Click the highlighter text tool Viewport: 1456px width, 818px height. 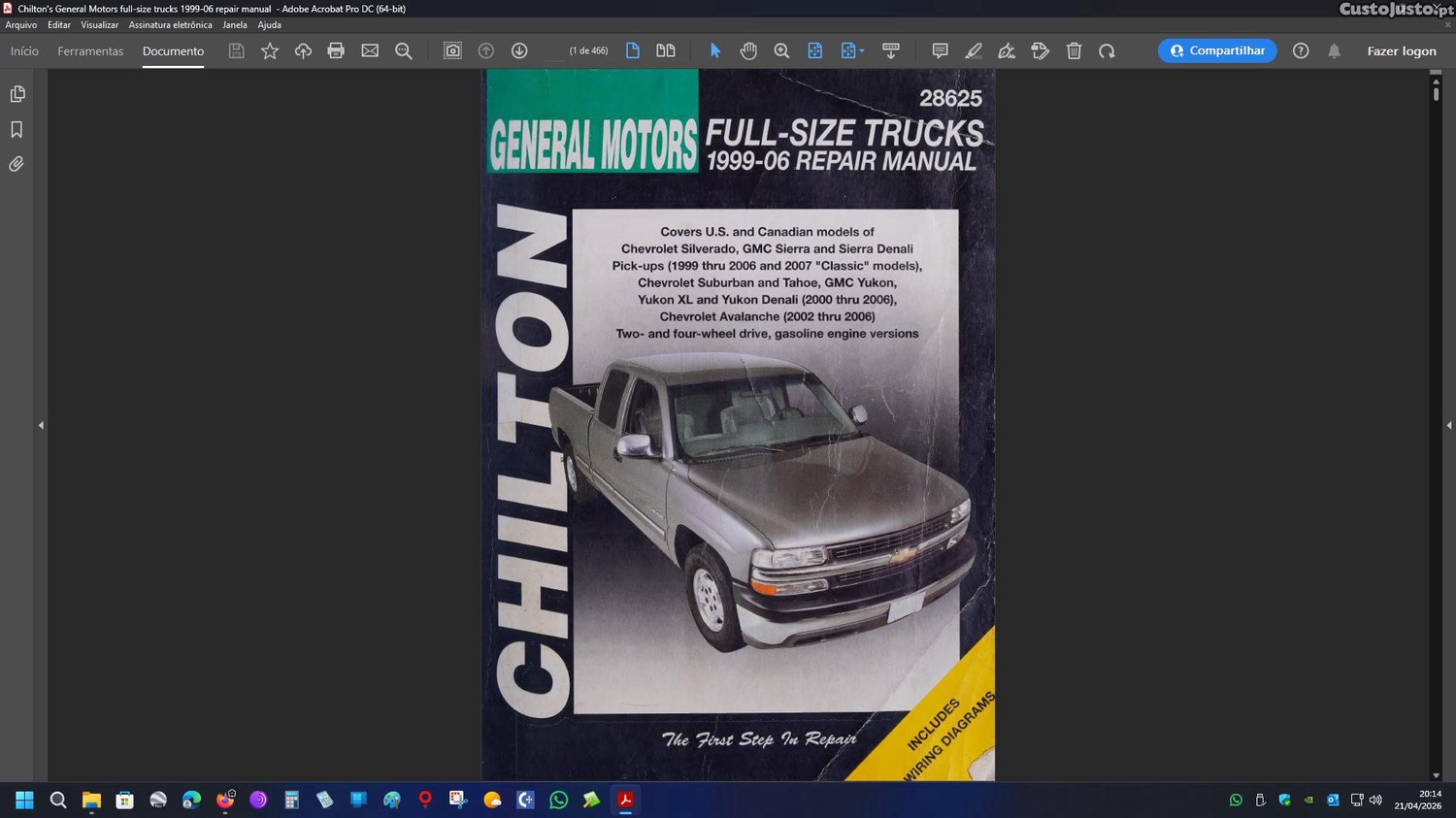click(974, 50)
